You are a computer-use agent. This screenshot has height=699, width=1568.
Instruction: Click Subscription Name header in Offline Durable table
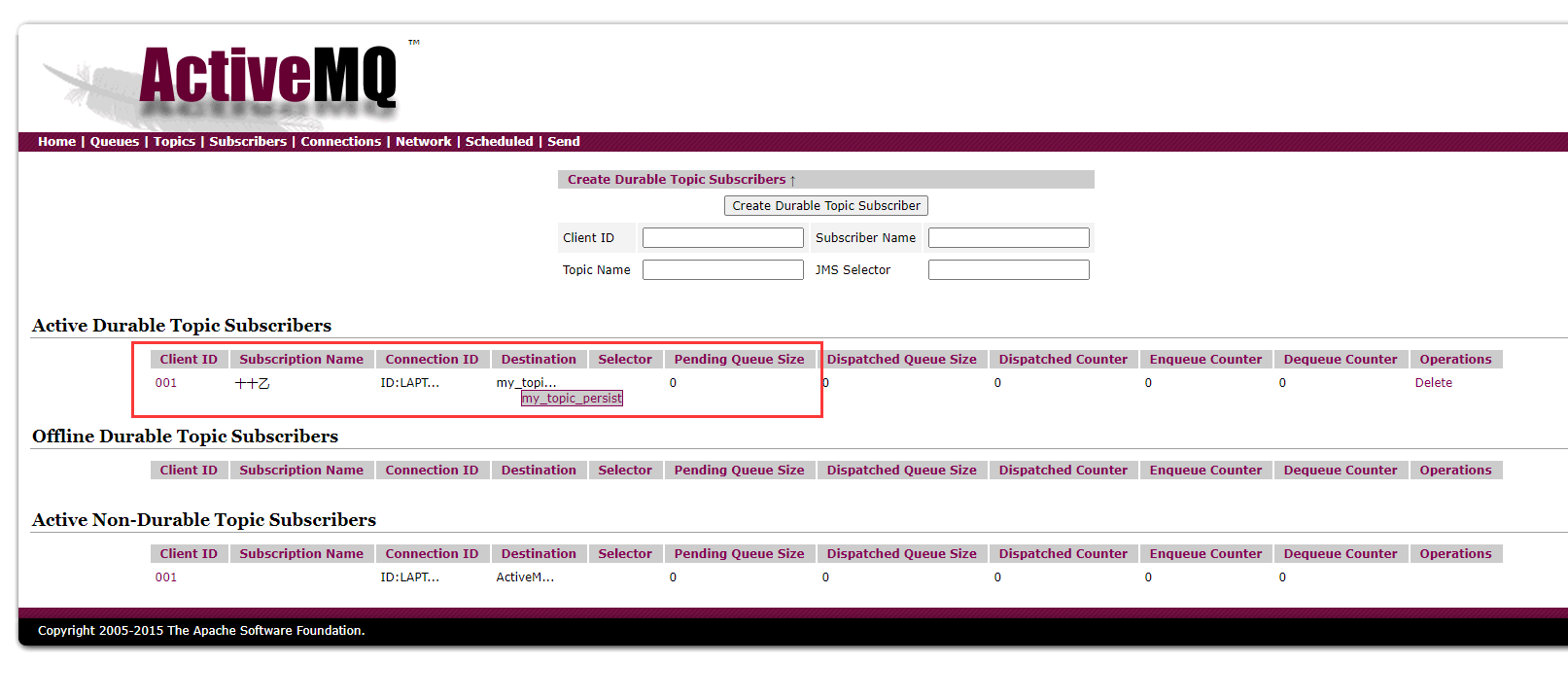tap(301, 471)
